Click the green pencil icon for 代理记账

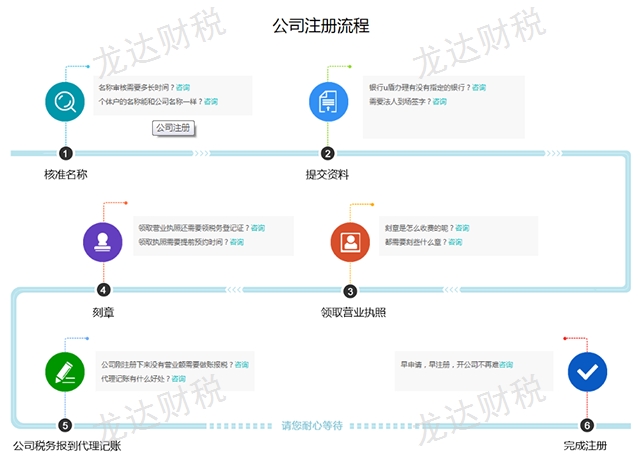(x=65, y=372)
